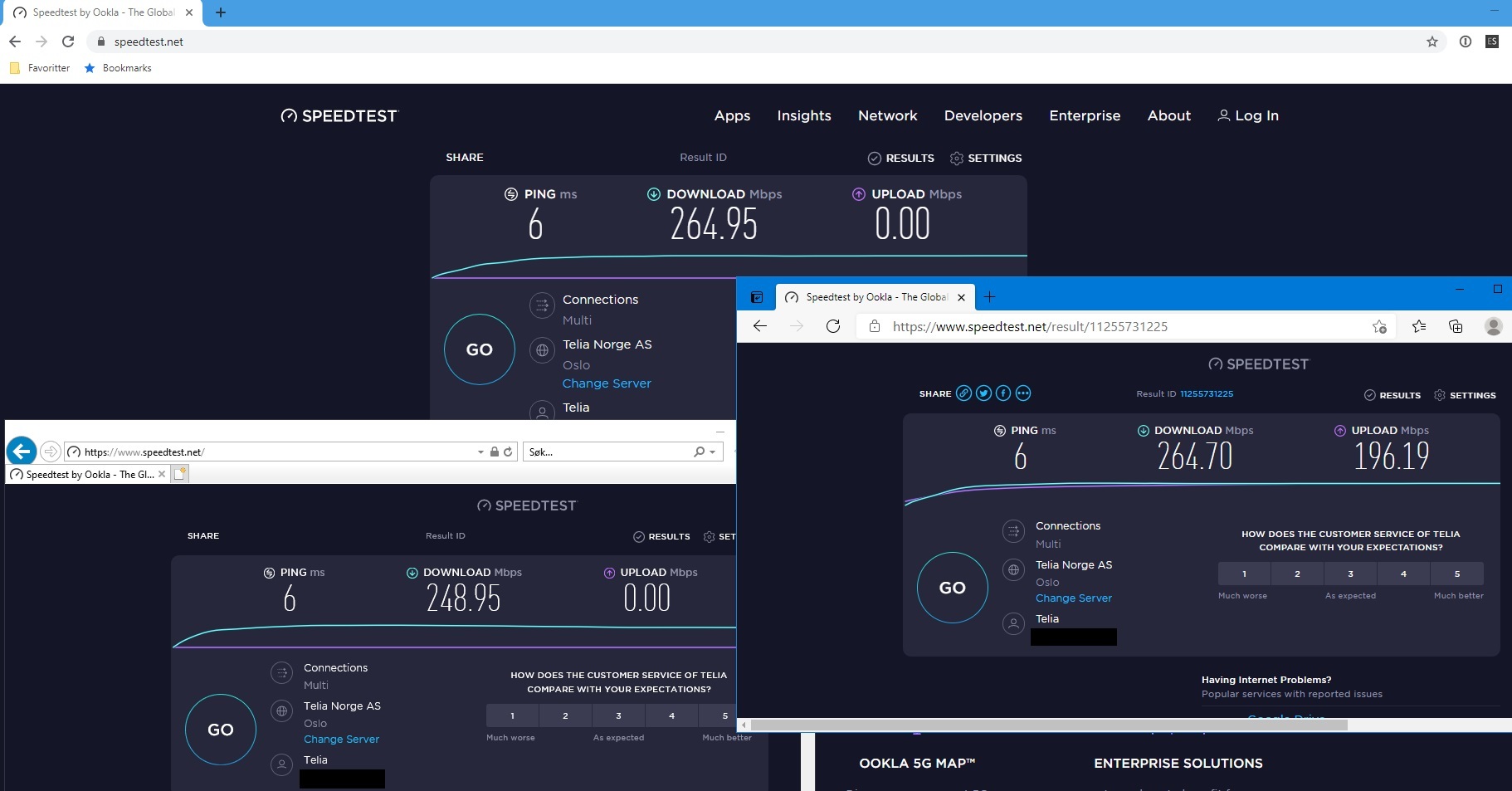The image size is (1512, 791).
Task: Open the Favoritter bookmarks folder in Chrome
Action: (x=40, y=68)
